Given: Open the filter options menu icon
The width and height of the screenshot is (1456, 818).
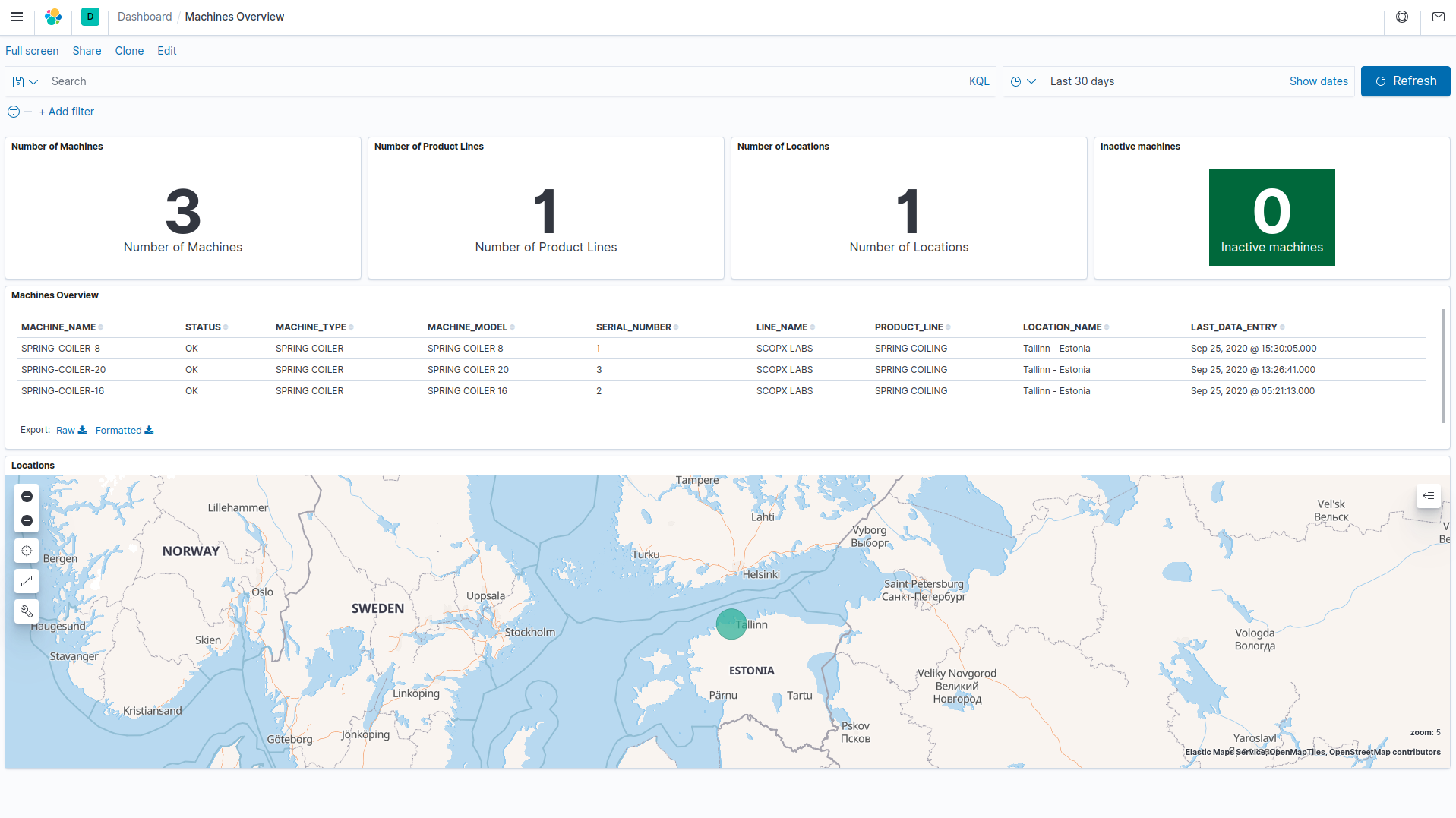Looking at the screenshot, I should pos(14,112).
